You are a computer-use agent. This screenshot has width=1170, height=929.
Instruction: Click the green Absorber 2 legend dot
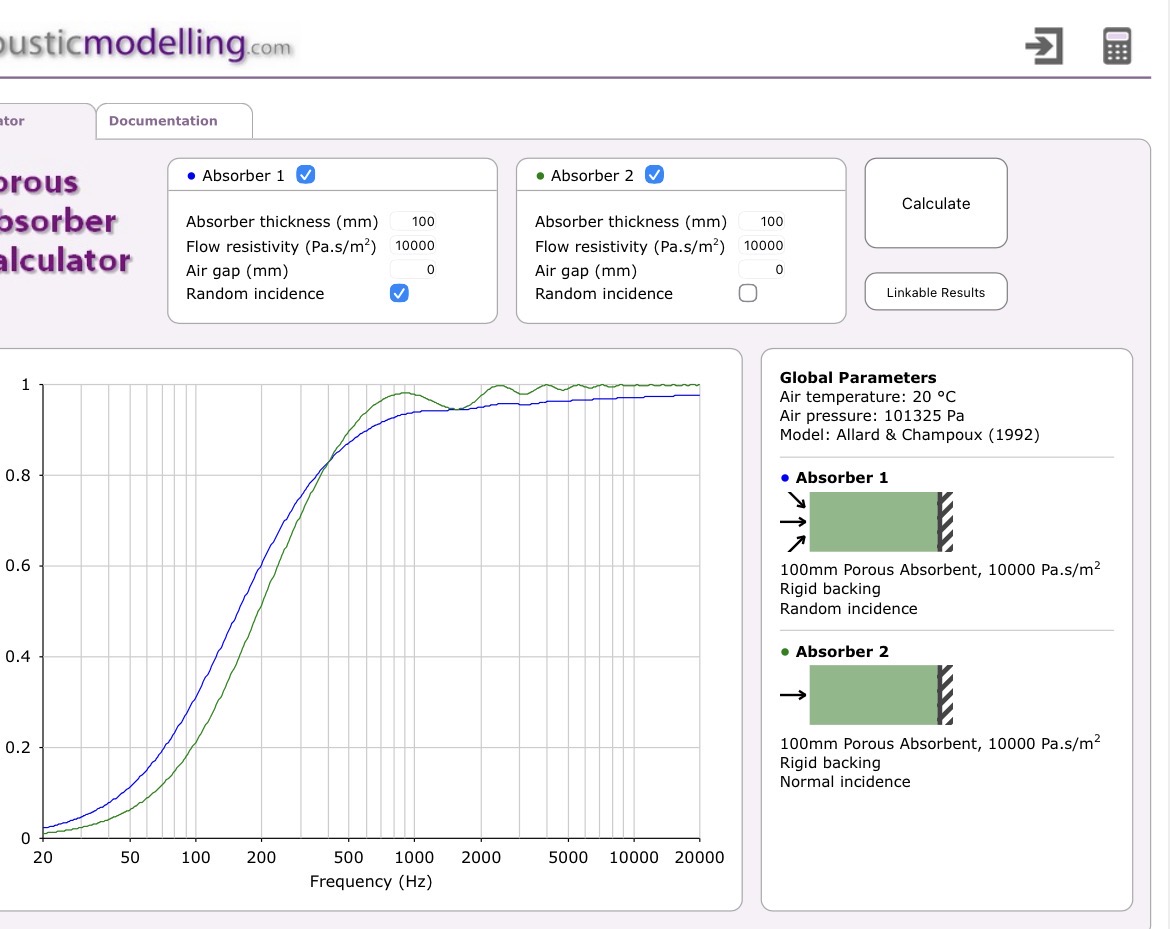point(540,176)
